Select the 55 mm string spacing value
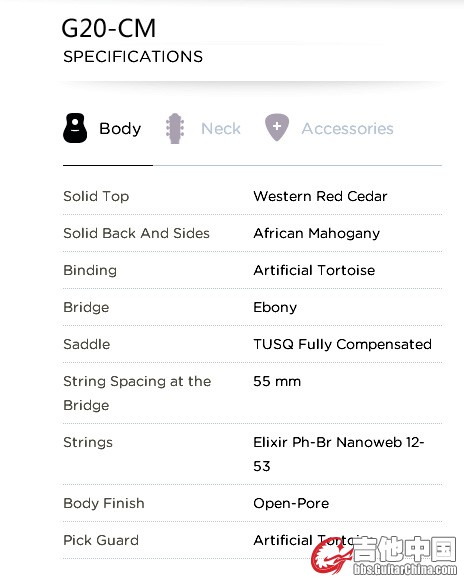The height and width of the screenshot is (585, 464). (277, 381)
